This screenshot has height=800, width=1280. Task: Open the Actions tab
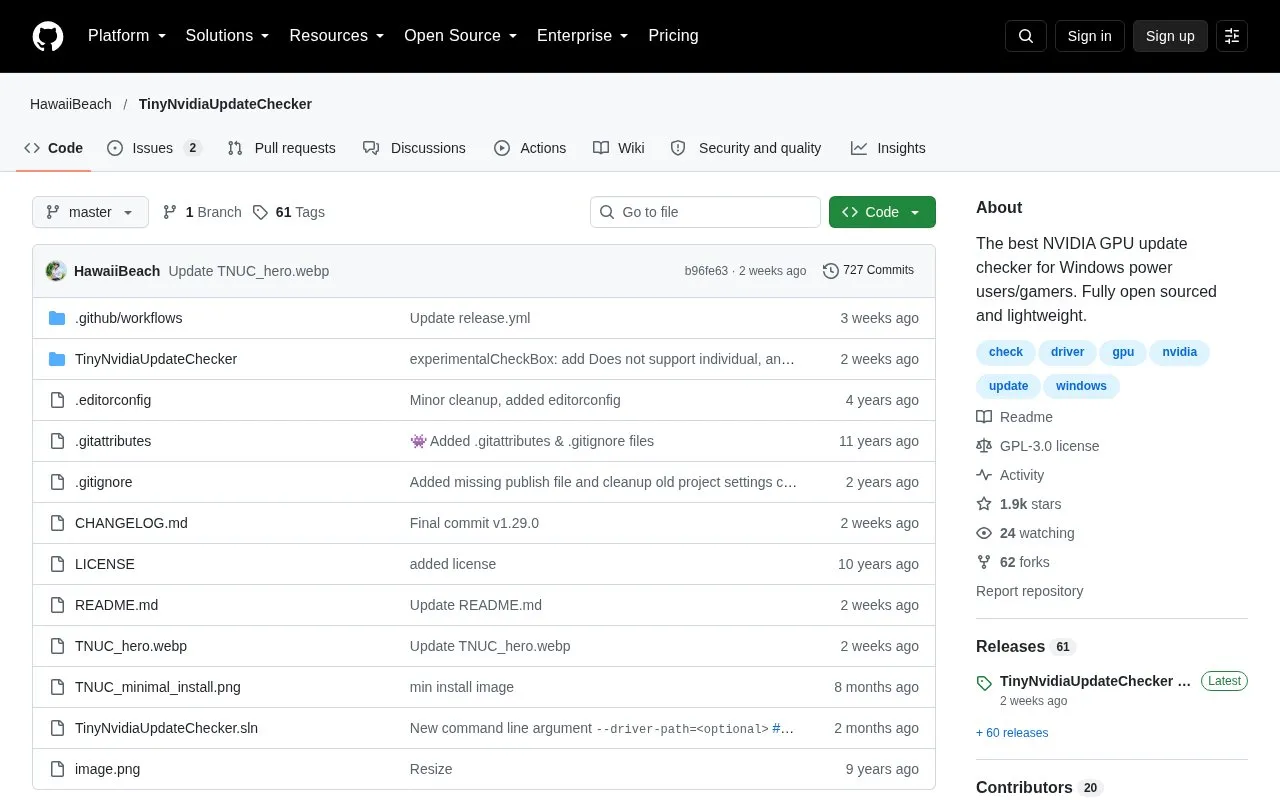tap(530, 148)
